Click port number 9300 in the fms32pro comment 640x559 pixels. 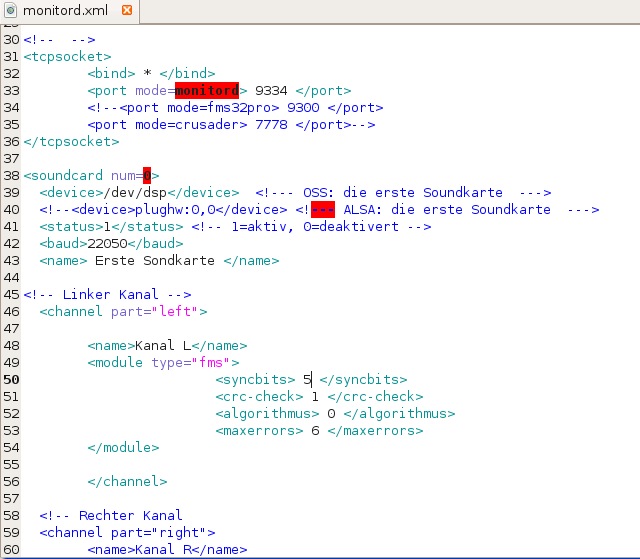pyautogui.click(x=303, y=108)
